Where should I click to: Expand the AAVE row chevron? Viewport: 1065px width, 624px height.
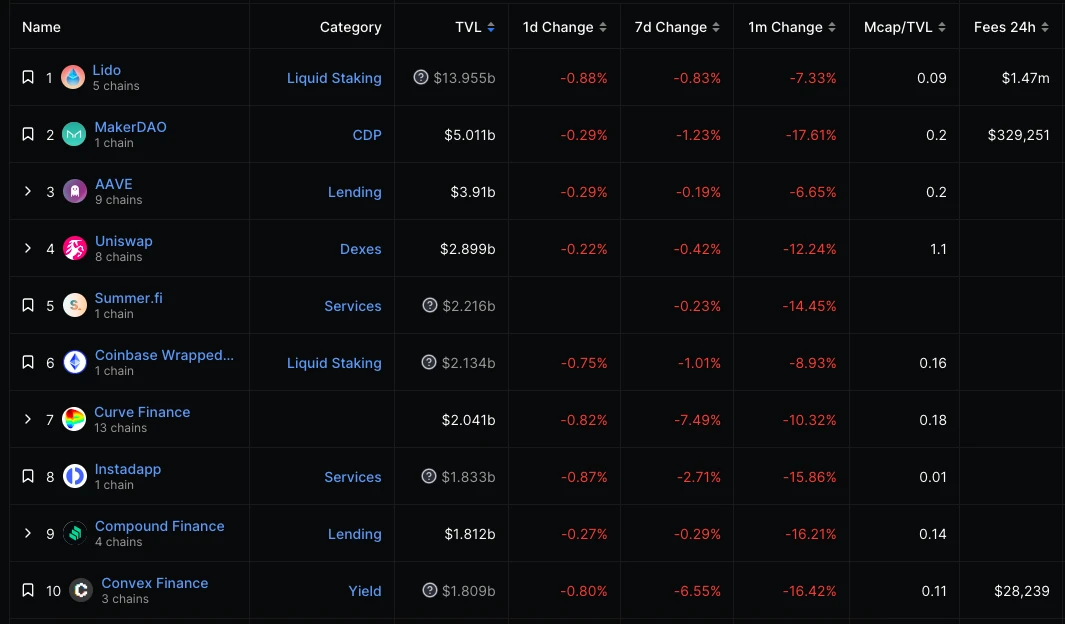(x=28, y=191)
